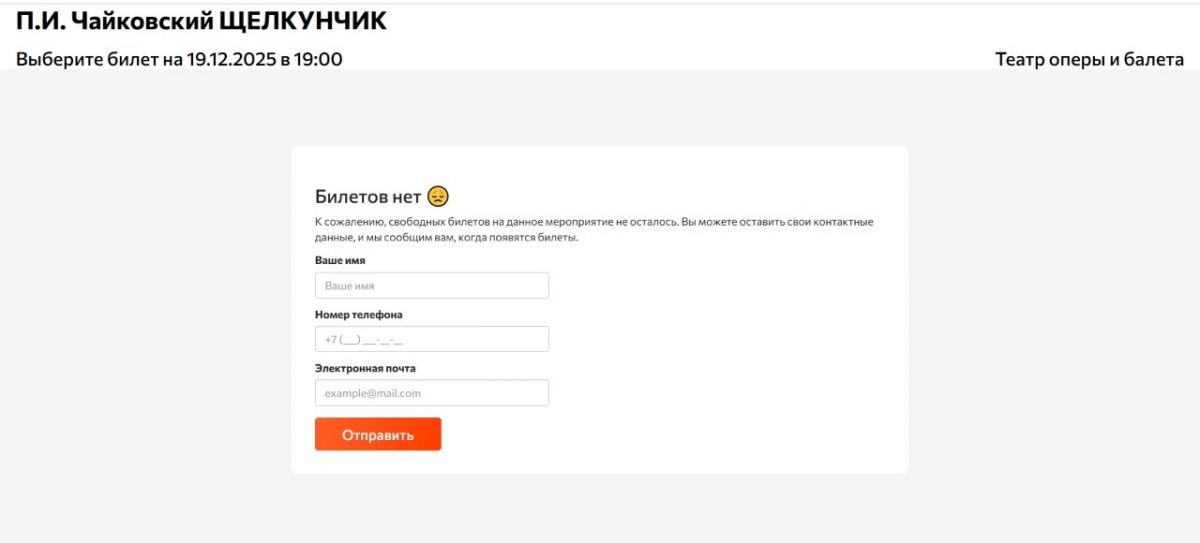1200x543 pixels.
Task: Click the date 19.12.2025 in the subtitle
Action: pos(231,59)
